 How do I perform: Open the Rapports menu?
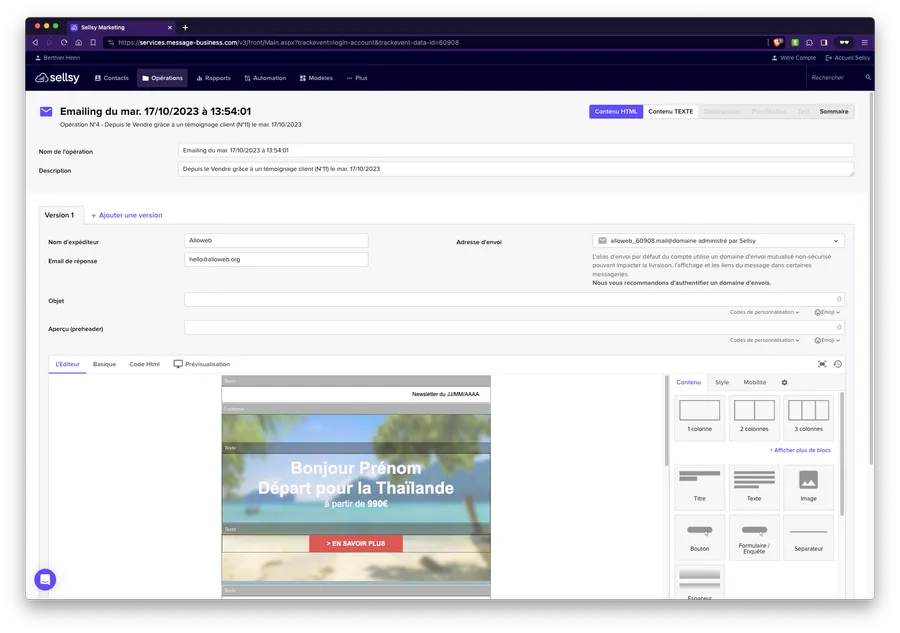click(x=214, y=78)
